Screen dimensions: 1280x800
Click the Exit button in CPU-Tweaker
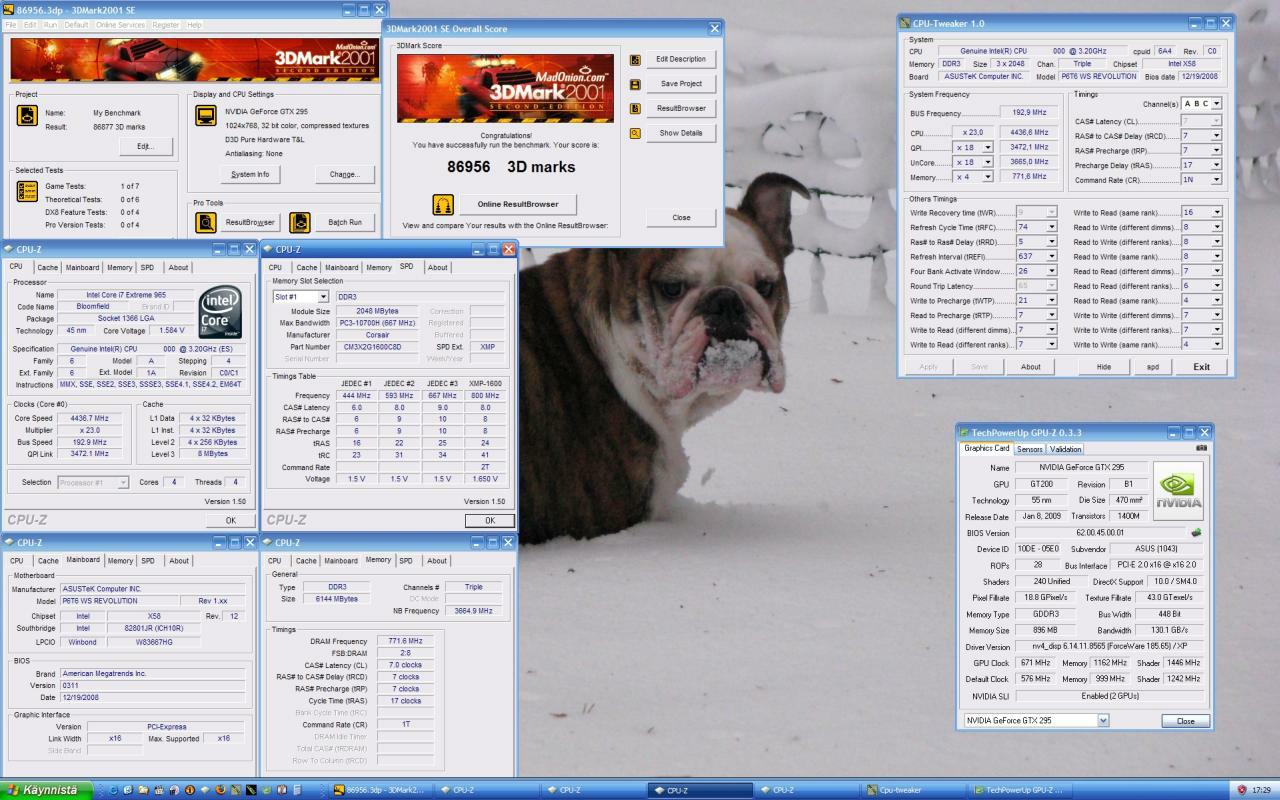click(x=1202, y=366)
